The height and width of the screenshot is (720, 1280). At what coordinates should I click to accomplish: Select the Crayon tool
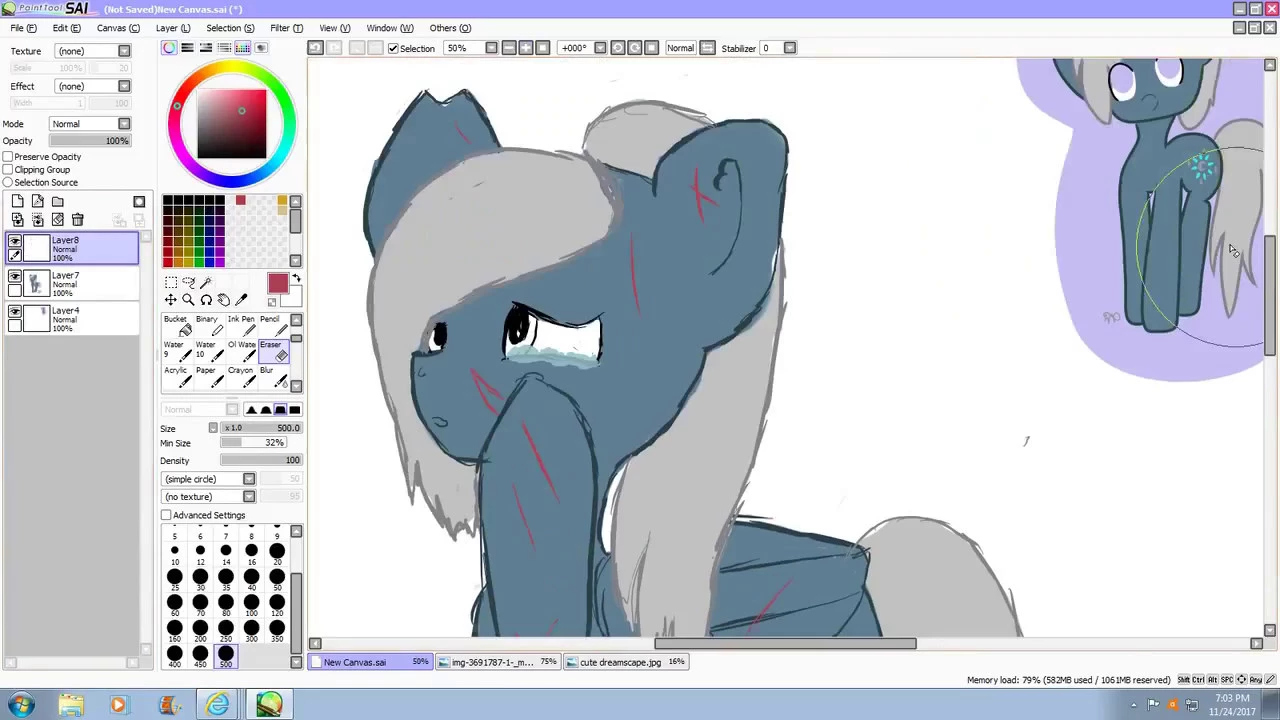point(240,376)
